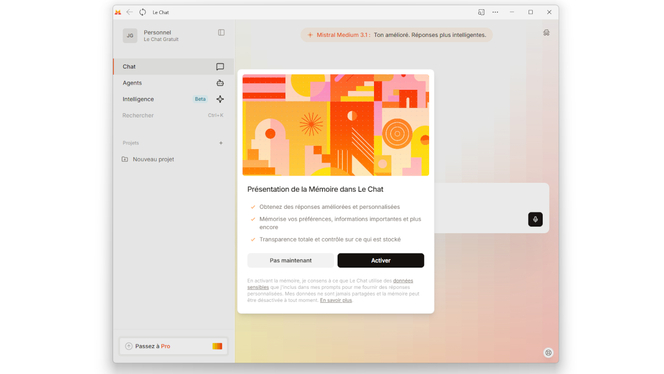Screen dimensions: 664x374
Task: Open the Agents section
Action: coord(174,83)
